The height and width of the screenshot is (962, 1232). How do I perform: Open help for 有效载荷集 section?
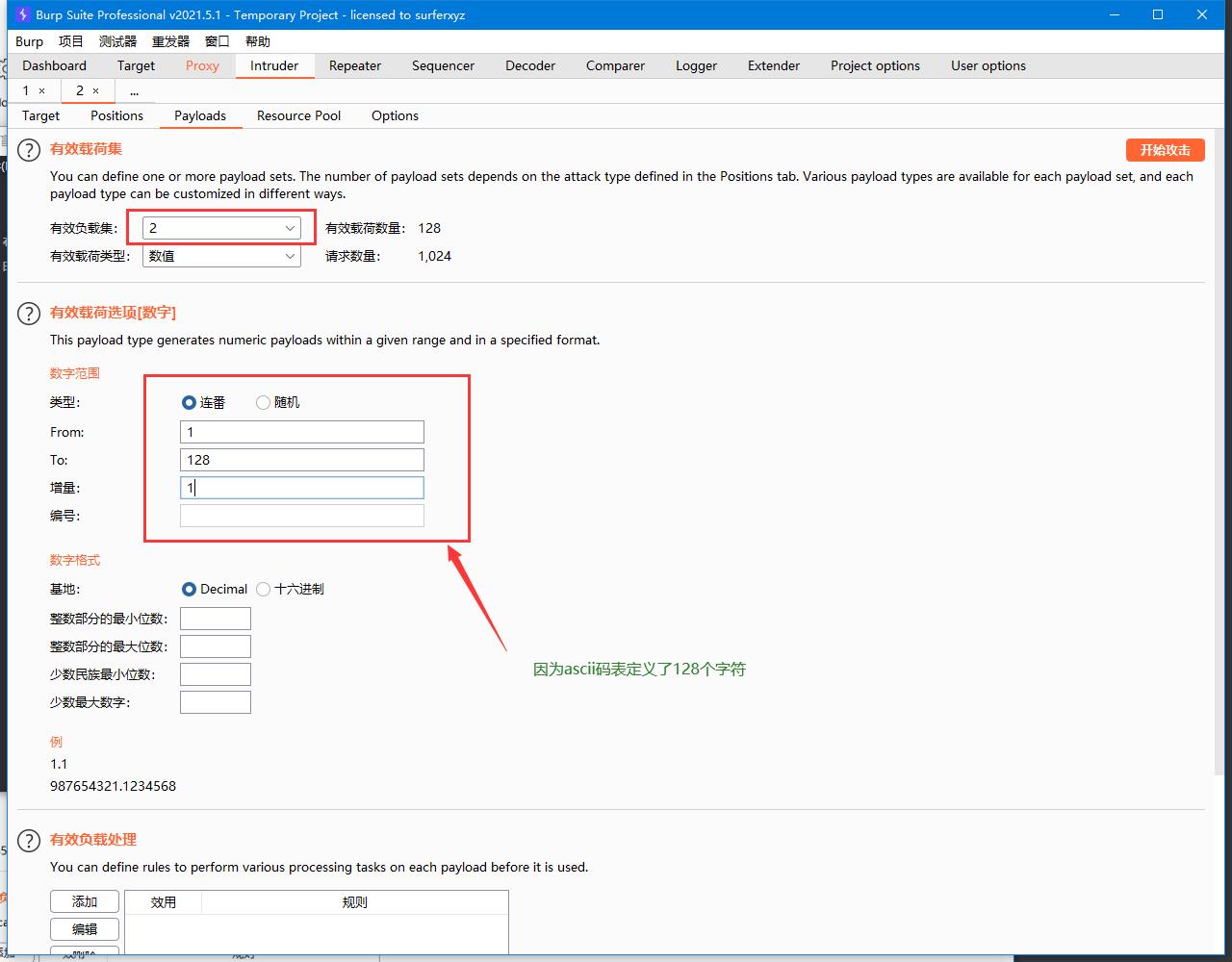pos(30,150)
